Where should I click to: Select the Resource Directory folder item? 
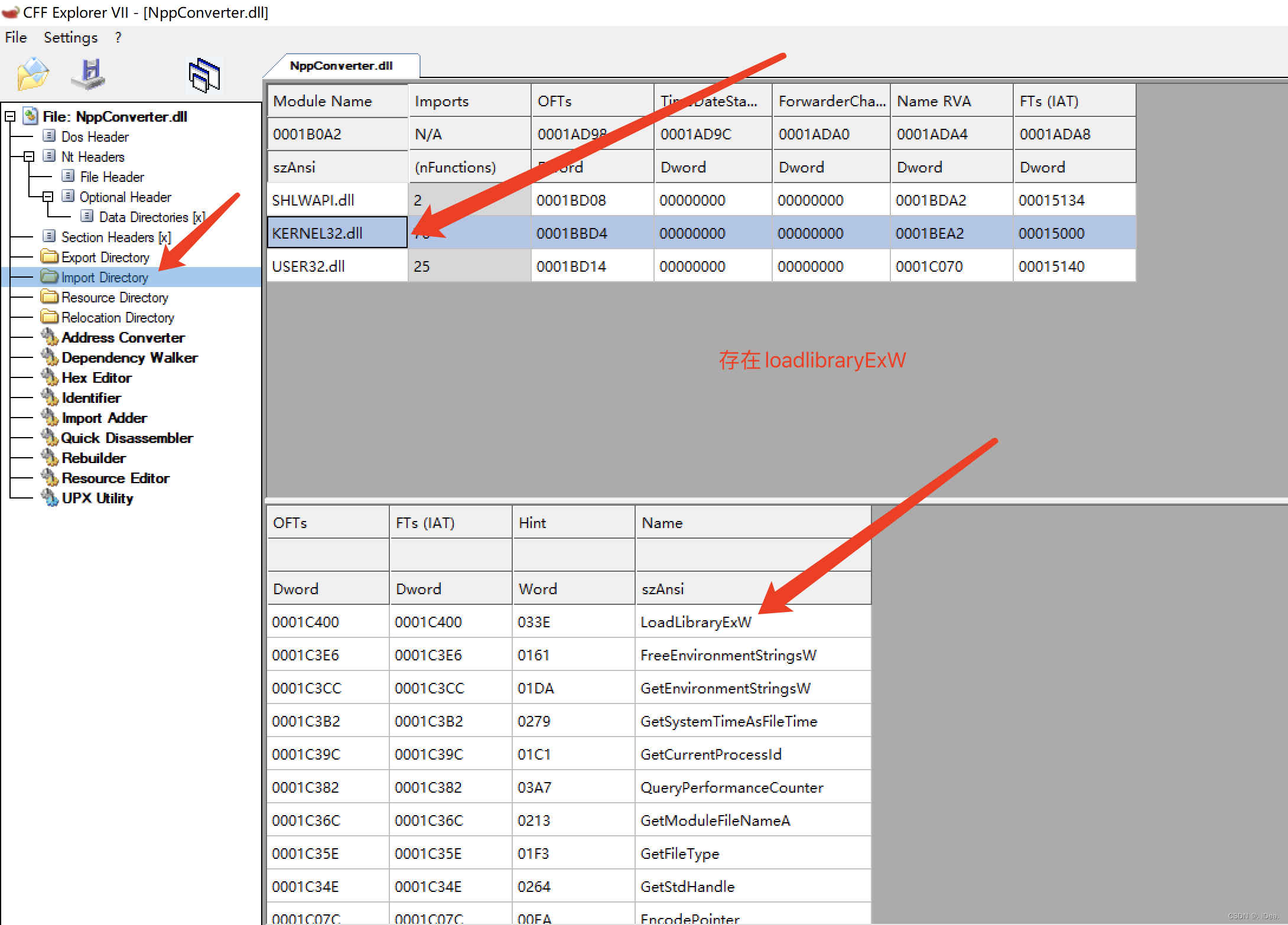point(115,298)
